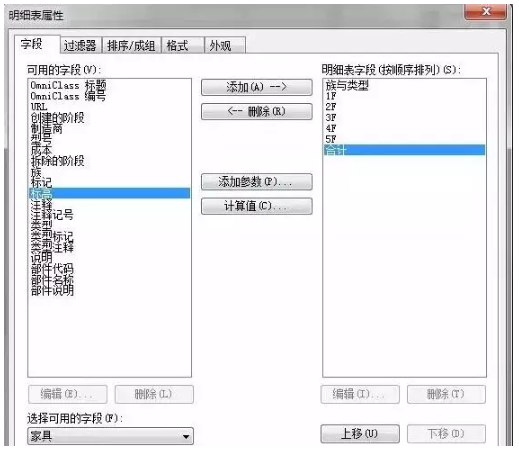Select 'OmniClass 编号' in available fields
The image size is (519, 450).
tap(109, 96)
